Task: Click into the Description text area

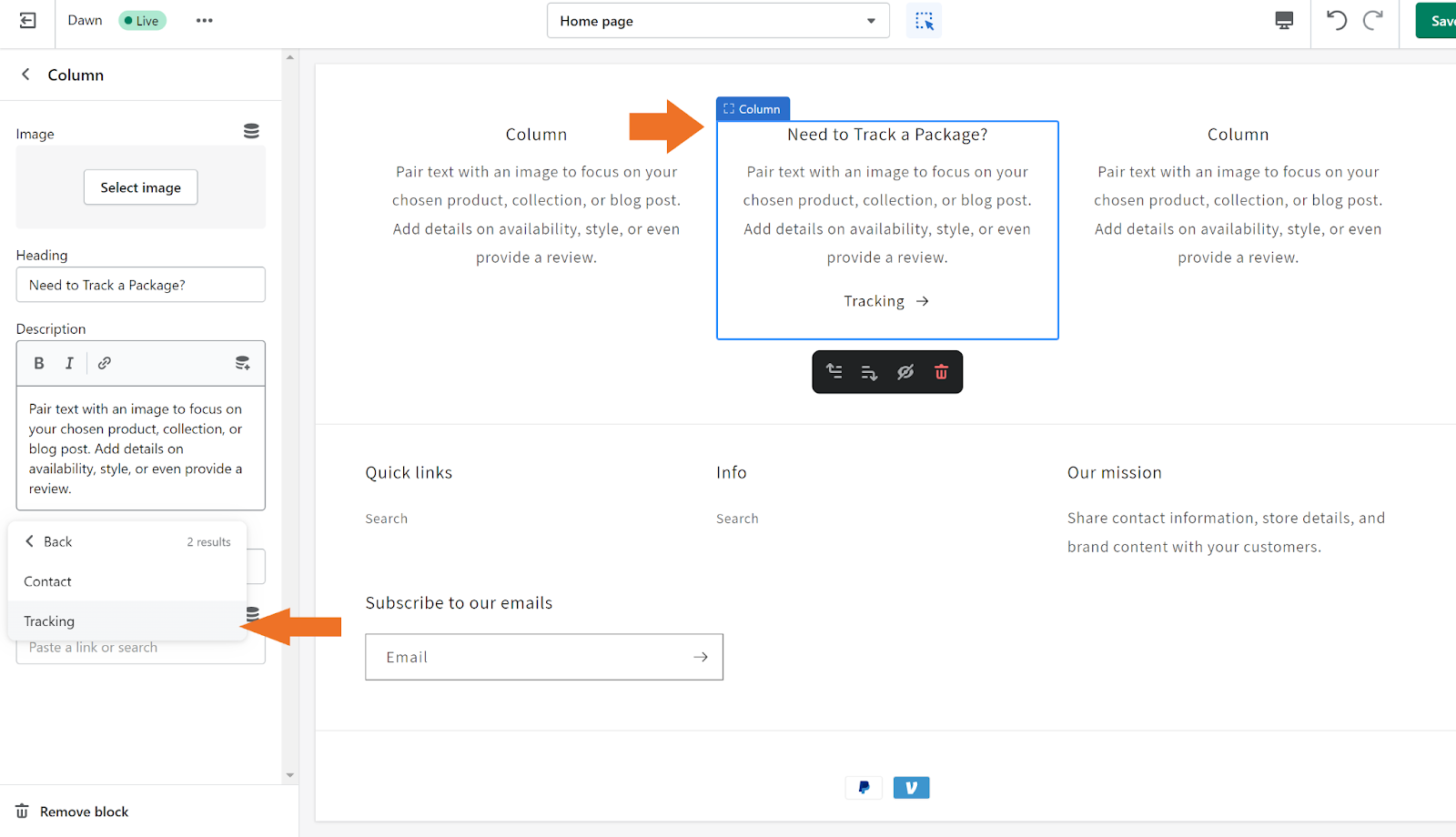Action: pos(141,449)
